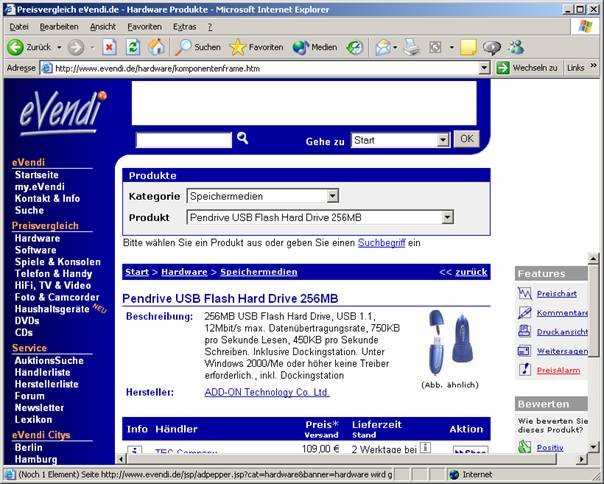
Task: Click the Stop loading icon
Action: tap(109, 47)
